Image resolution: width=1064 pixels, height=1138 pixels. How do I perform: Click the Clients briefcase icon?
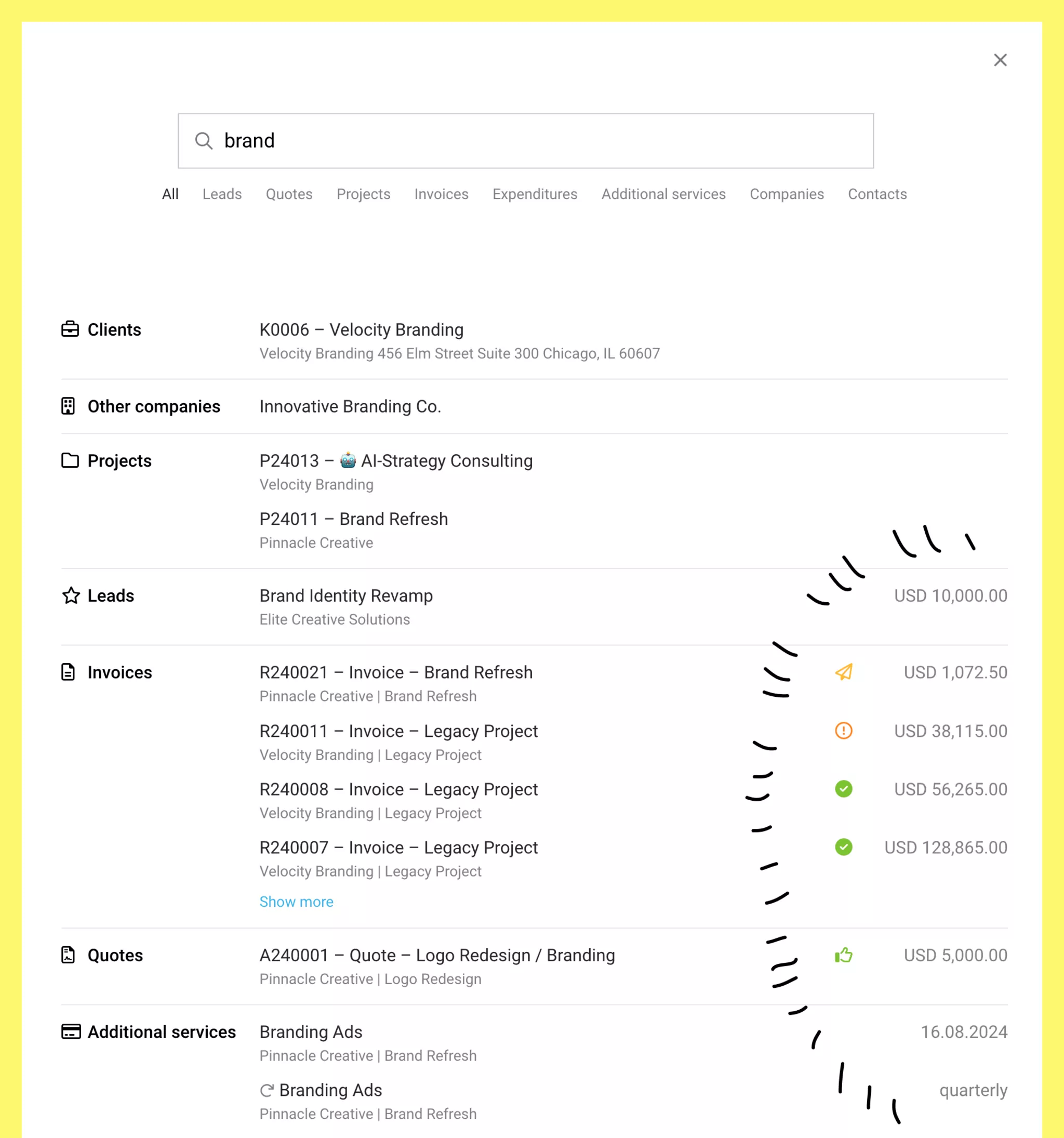(x=70, y=329)
